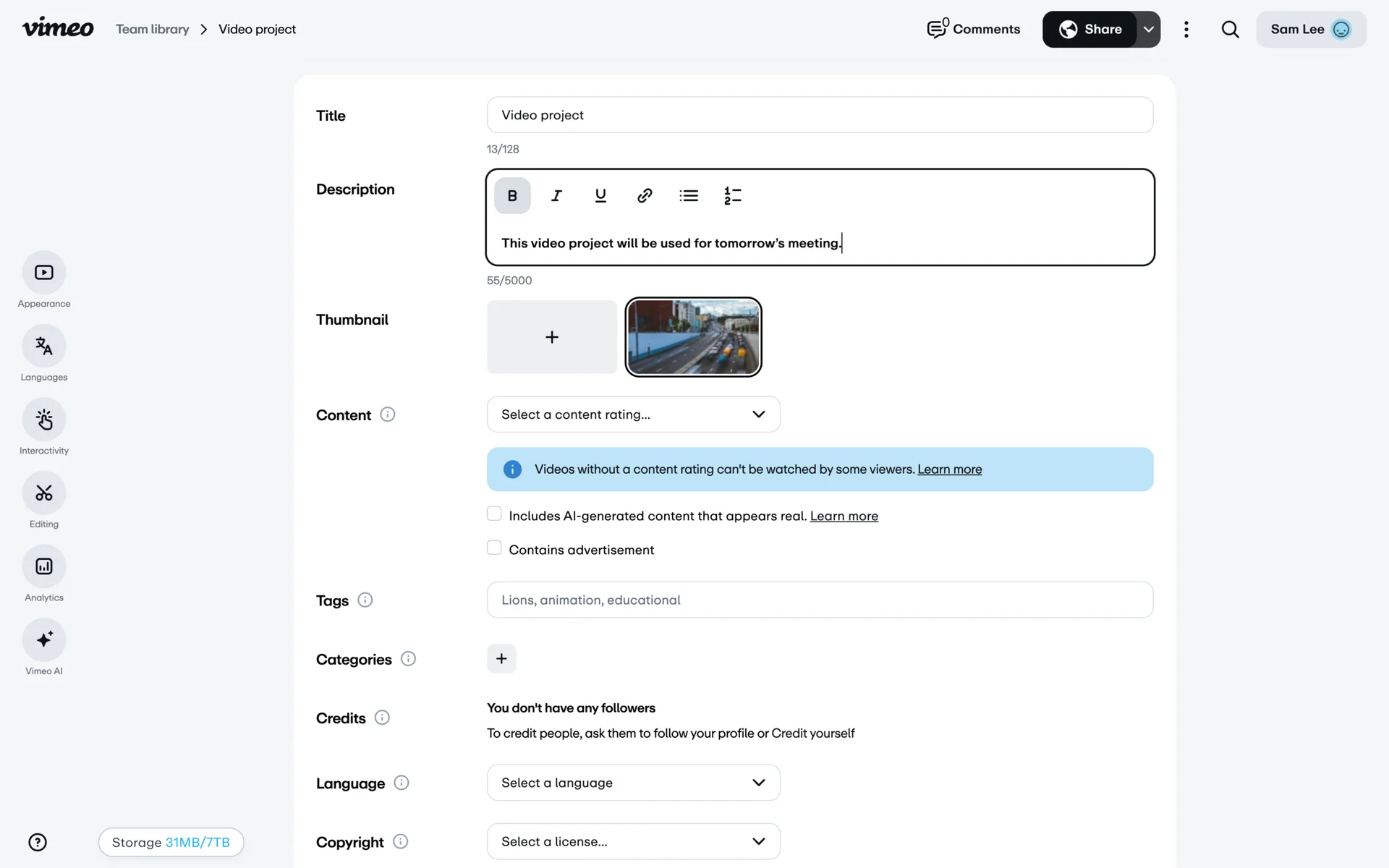The width and height of the screenshot is (1389, 868).
Task: Open Vimeo AI sparkle panel
Action: click(44, 639)
